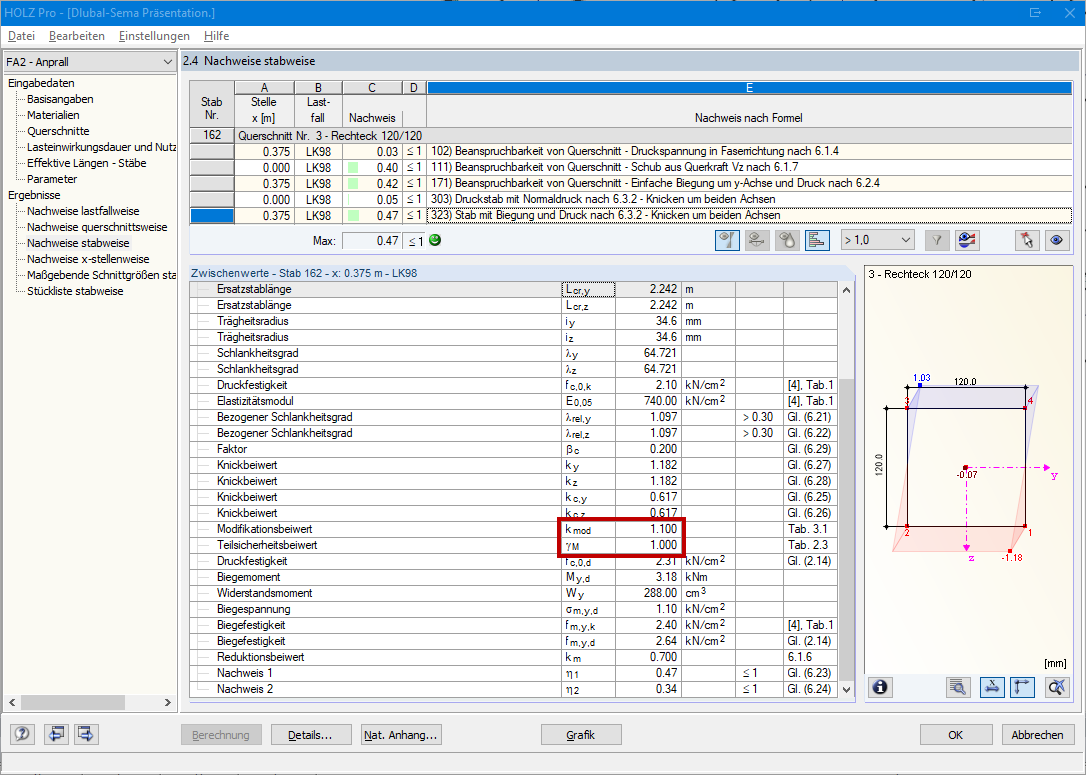Click the magnifier over list icon
Image resolution: width=1086 pixels, height=775 pixels.
959,687
